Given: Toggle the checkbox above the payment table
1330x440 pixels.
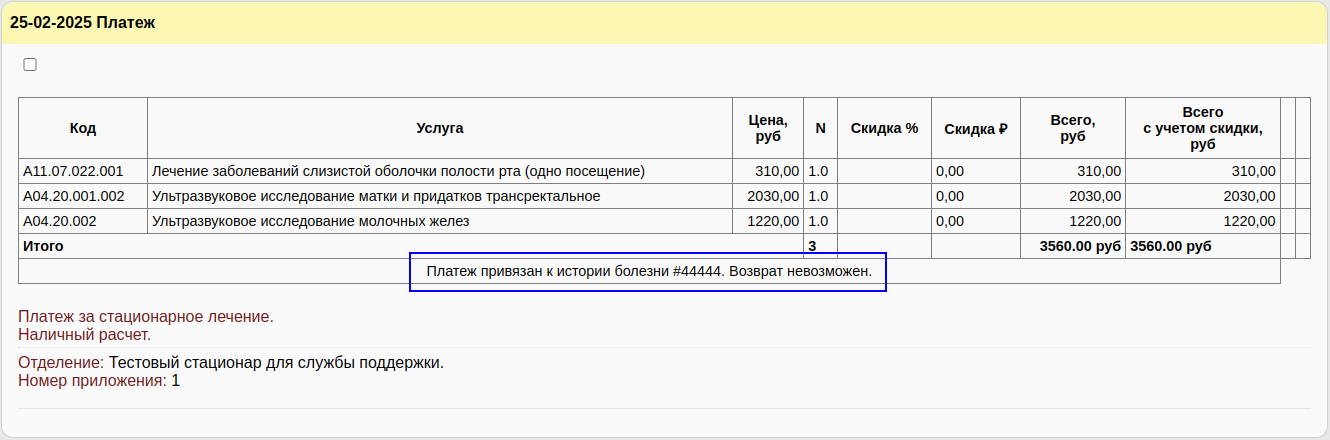Looking at the screenshot, I should tap(30, 65).
